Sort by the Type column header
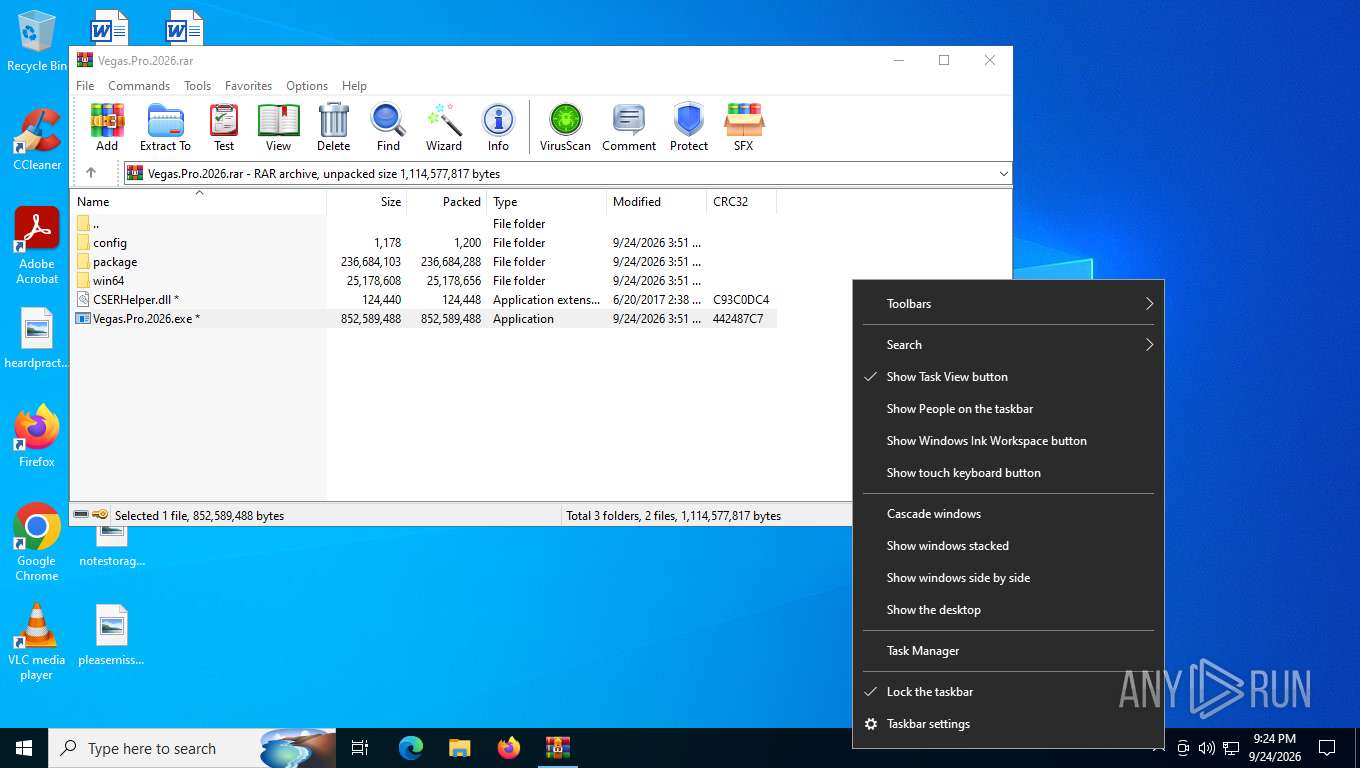 point(546,201)
